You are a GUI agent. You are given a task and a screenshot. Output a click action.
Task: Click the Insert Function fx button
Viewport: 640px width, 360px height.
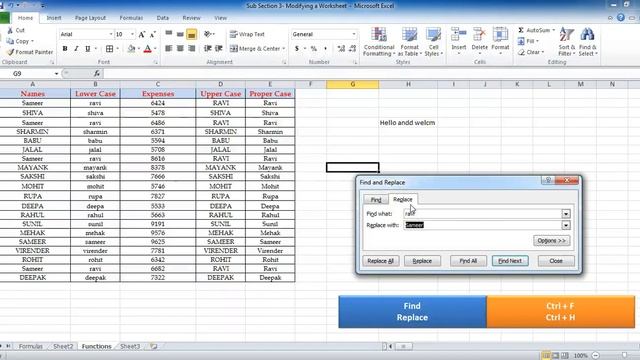[97, 73]
